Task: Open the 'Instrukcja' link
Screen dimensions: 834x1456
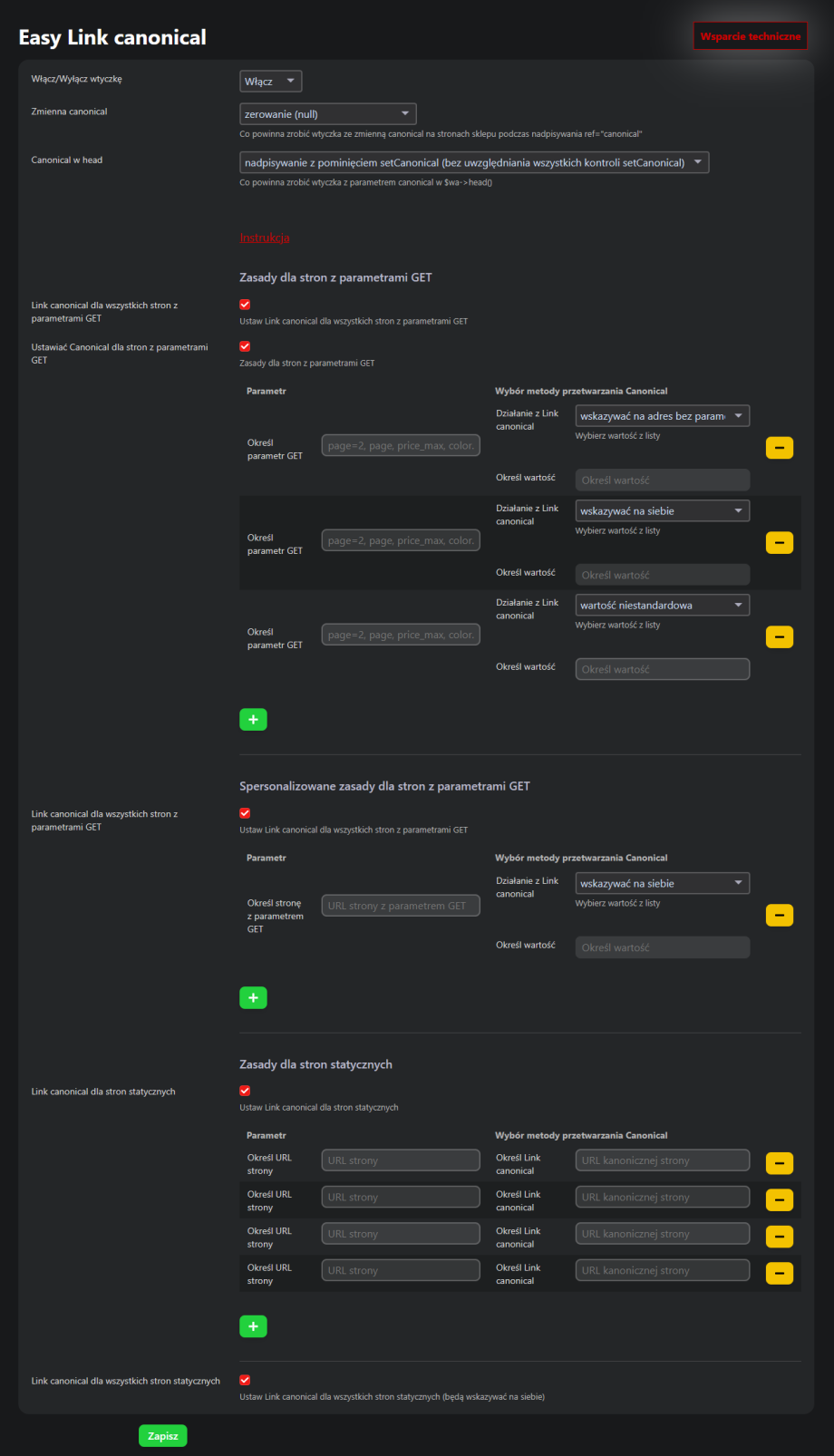Action: 264,238
